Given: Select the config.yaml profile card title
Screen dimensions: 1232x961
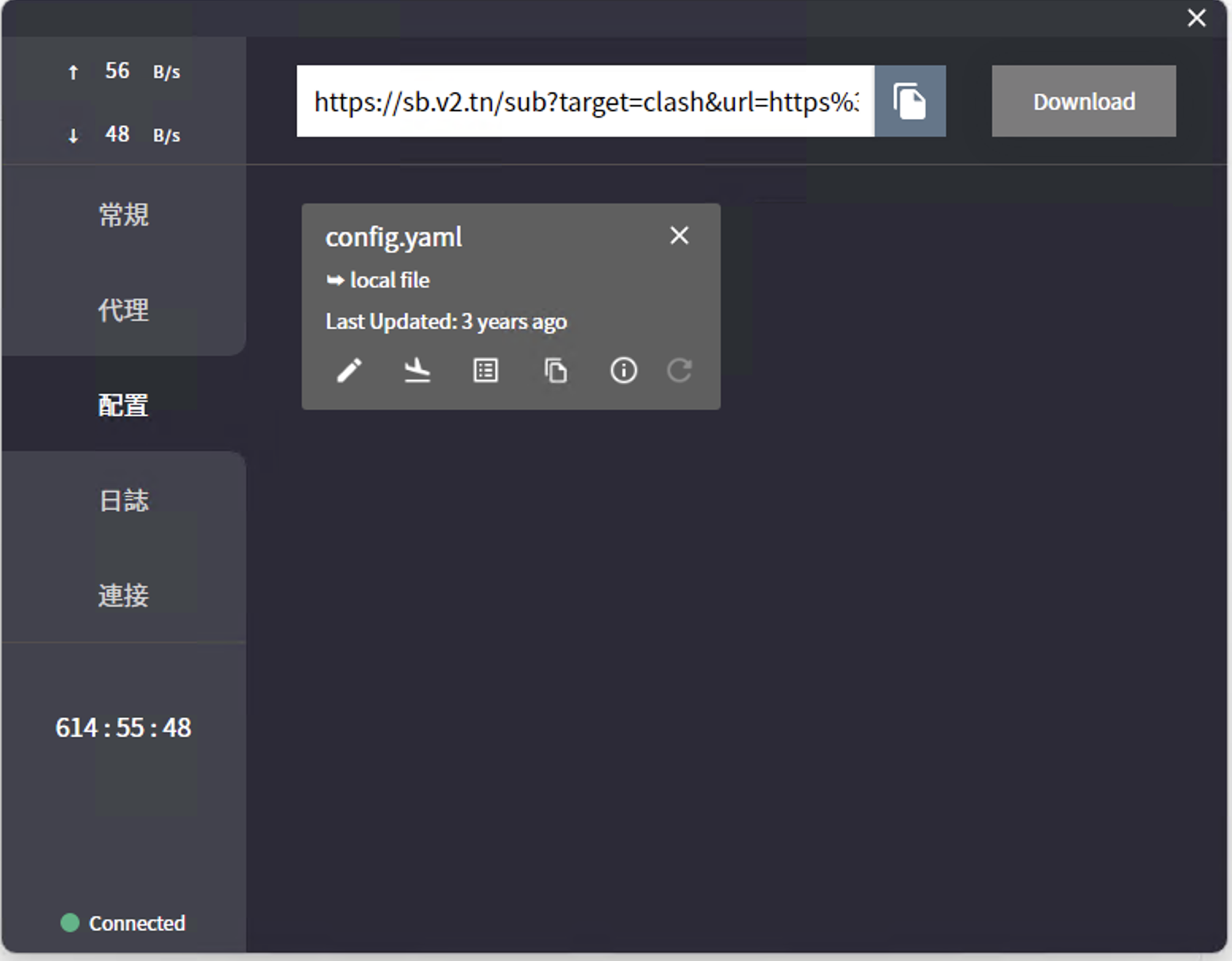Looking at the screenshot, I should pyautogui.click(x=394, y=237).
